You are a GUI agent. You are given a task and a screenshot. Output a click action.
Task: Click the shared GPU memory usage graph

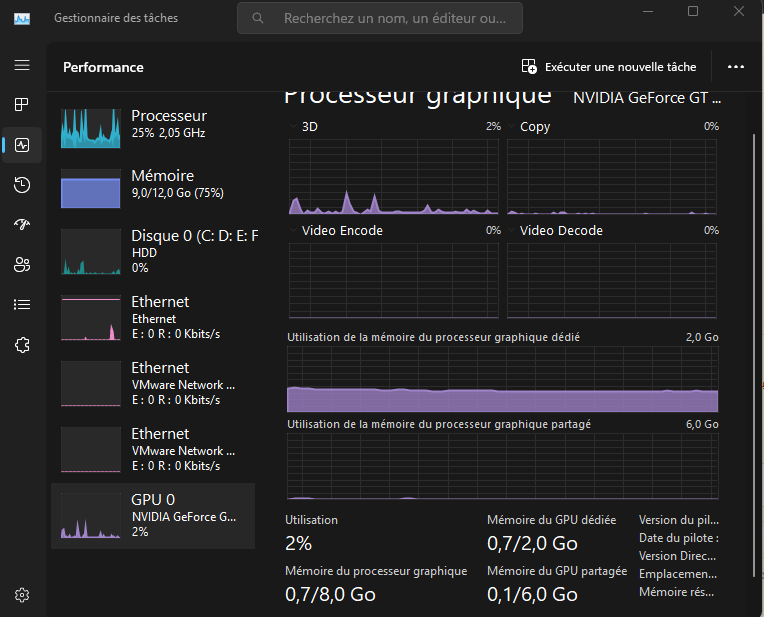coord(503,466)
